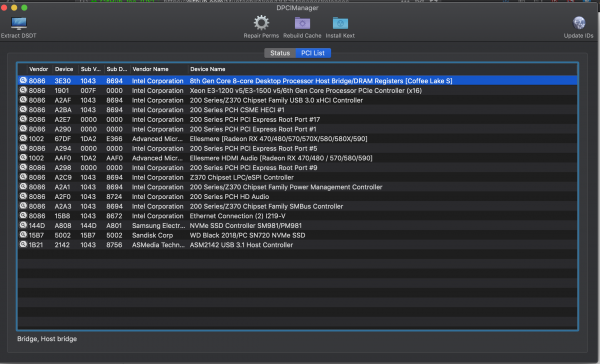Select the PCI Express Root Port #1 row
600x364 pixels.
click(297, 129)
